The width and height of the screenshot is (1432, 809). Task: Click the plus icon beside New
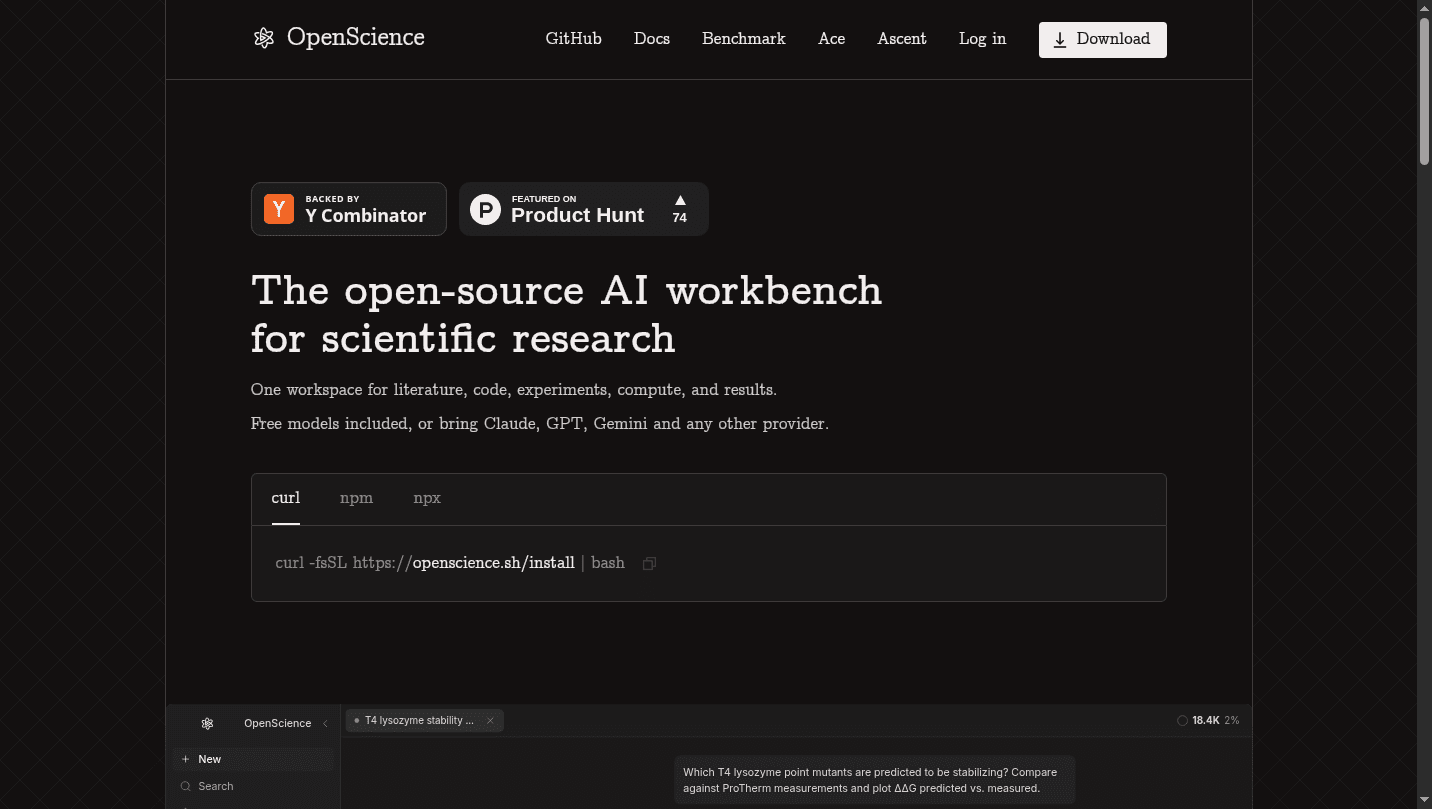point(185,759)
